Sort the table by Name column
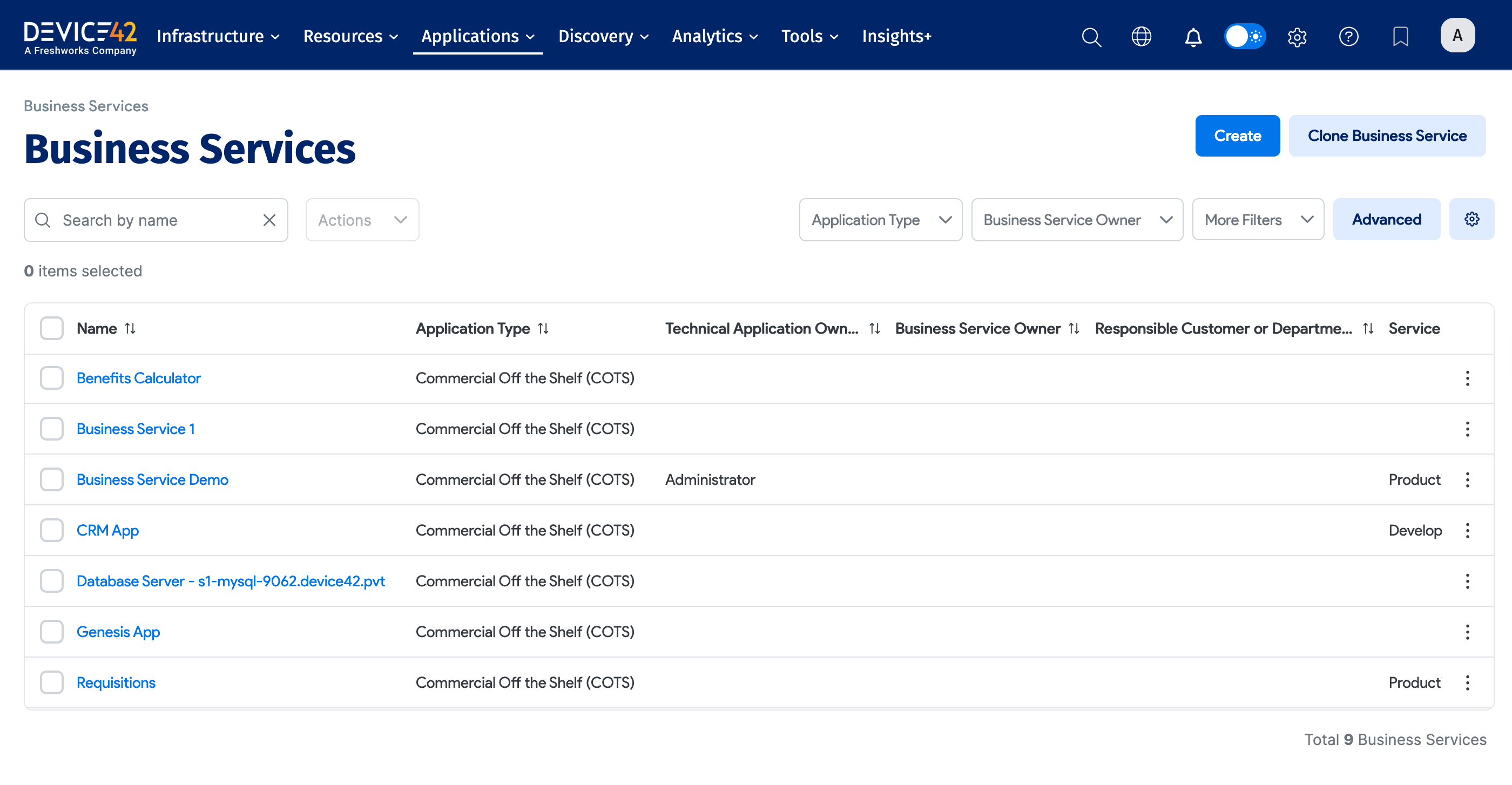 (130, 328)
